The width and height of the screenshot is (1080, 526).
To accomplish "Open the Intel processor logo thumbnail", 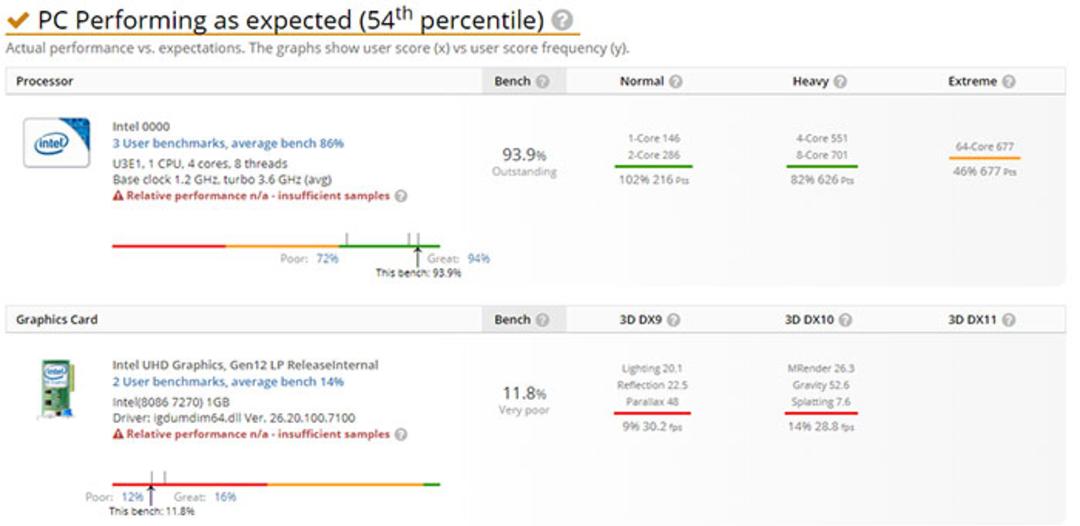I will [56, 143].
